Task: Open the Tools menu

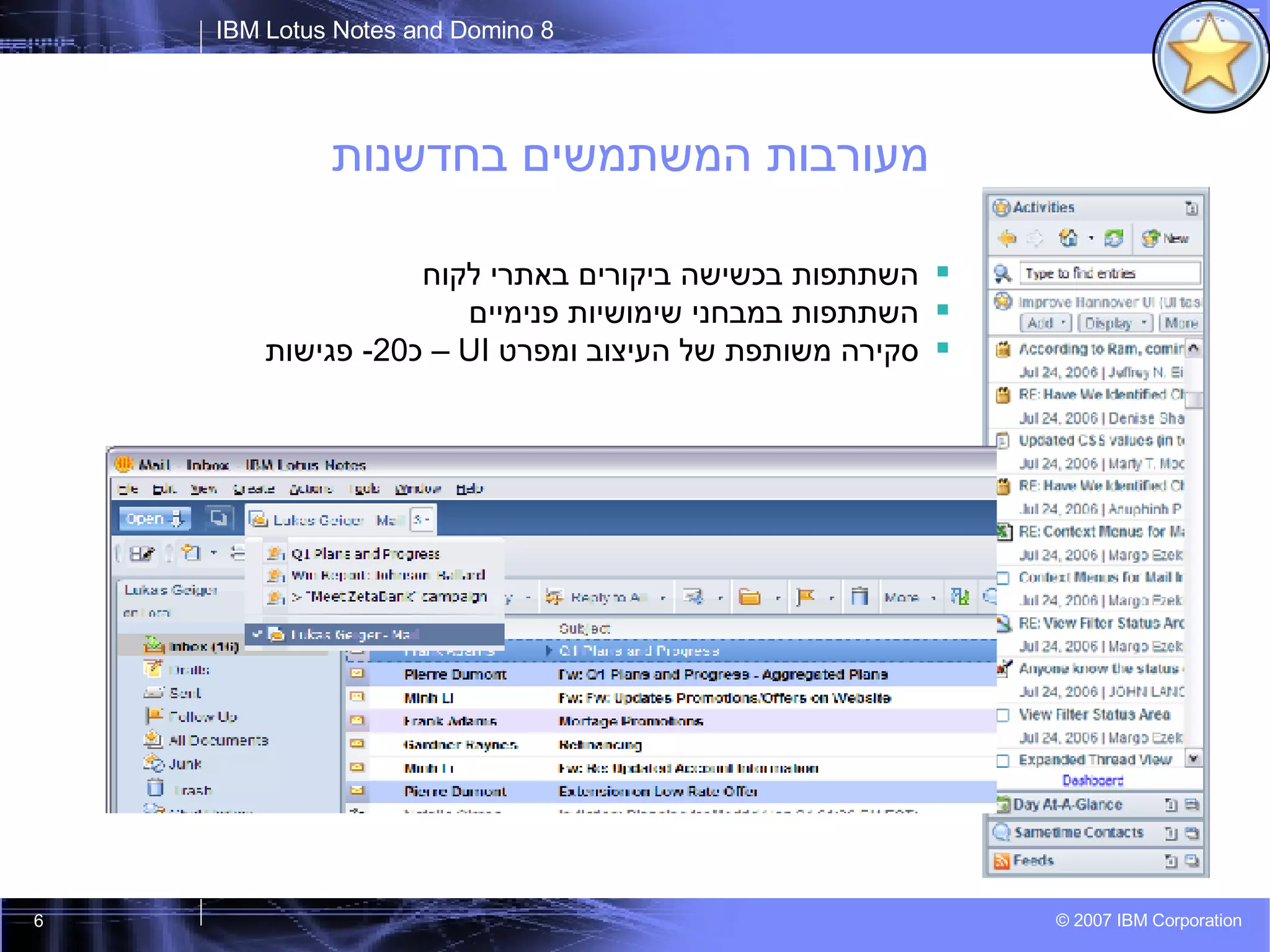Action: click(365, 489)
